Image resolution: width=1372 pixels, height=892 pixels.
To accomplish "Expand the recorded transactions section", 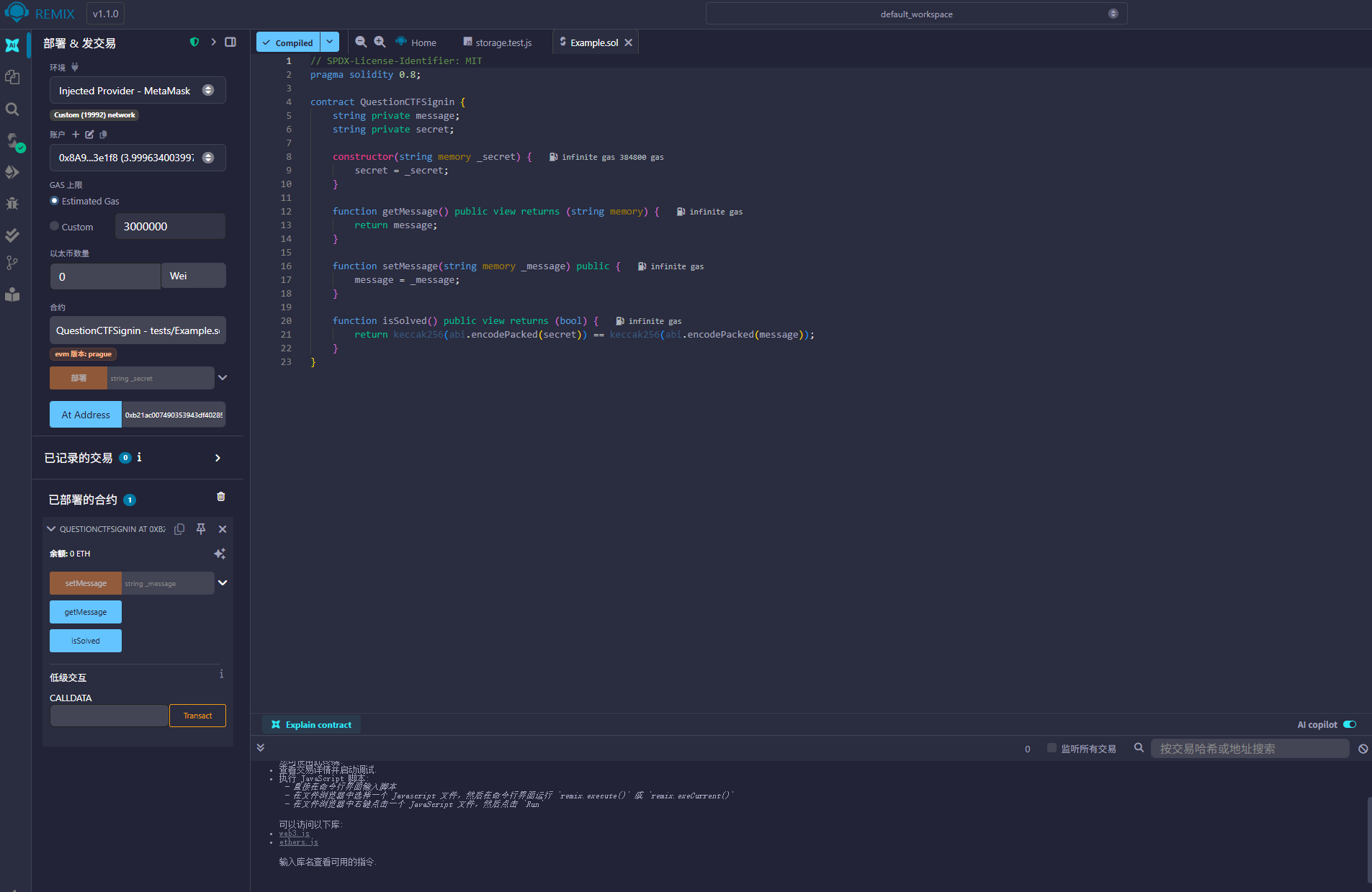I will (218, 458).
